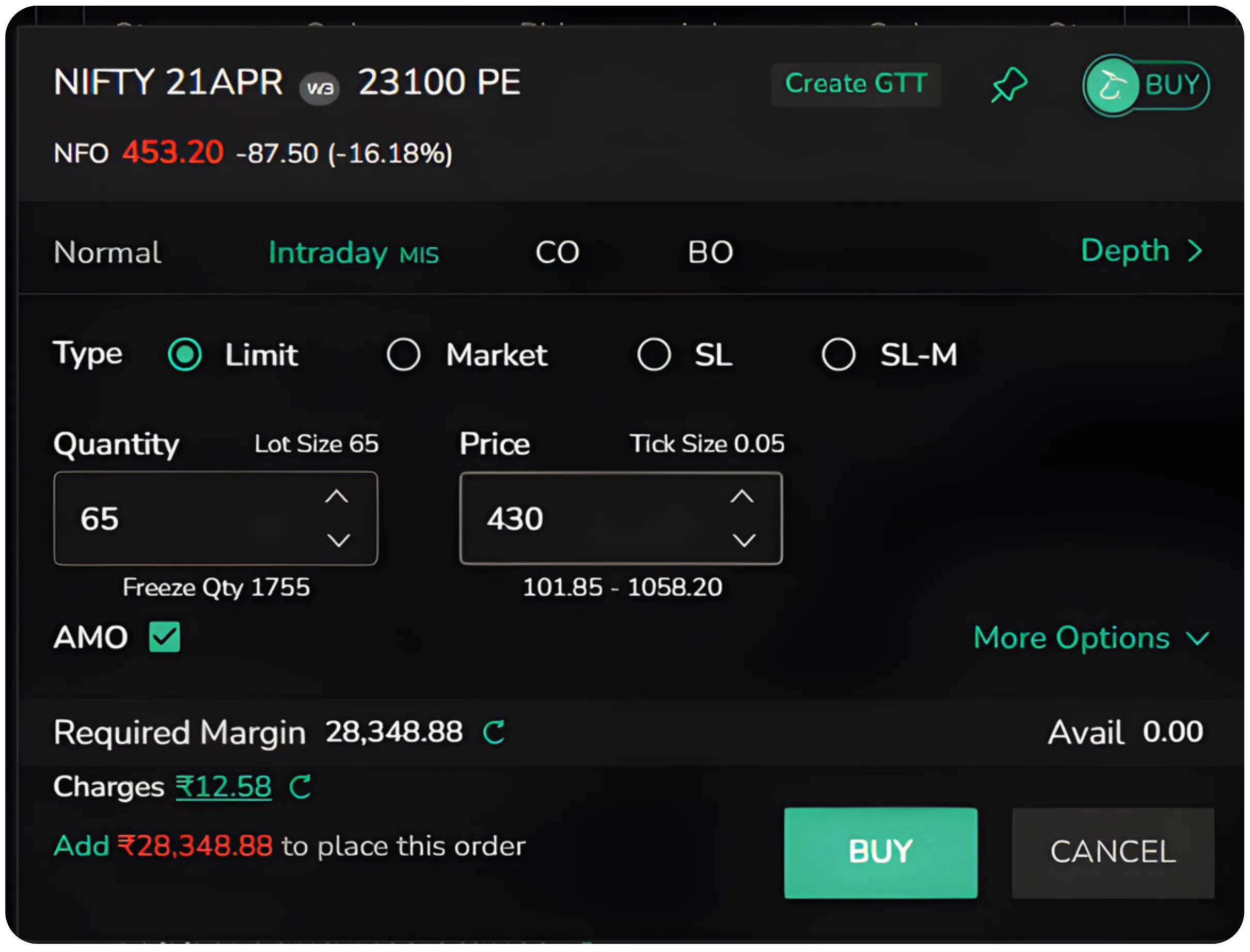Open the Charges ₹12.58 breakdown
The height and width of the screenshot is (952, 1250).
223,786
